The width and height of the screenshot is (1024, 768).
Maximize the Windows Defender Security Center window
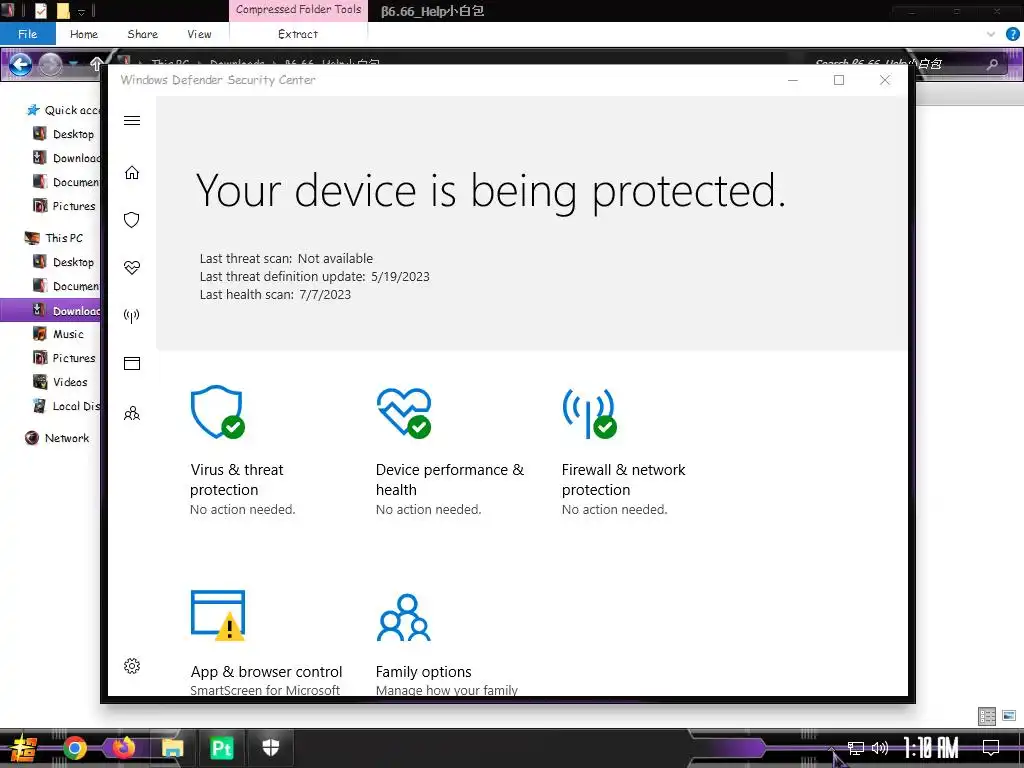839,80
